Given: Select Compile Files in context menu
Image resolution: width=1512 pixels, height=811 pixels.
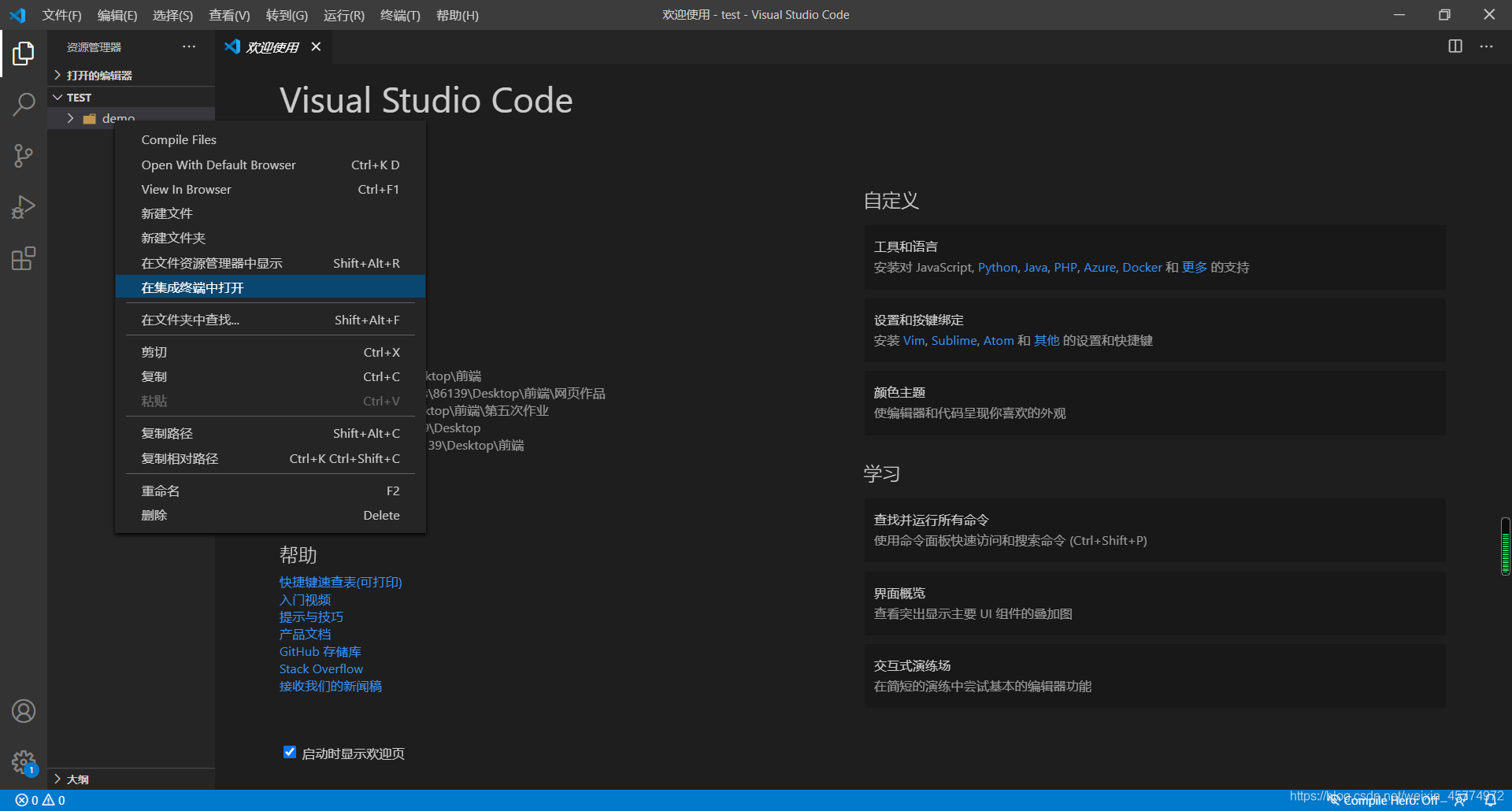Looking at the screenshot, I should (270, 140).
